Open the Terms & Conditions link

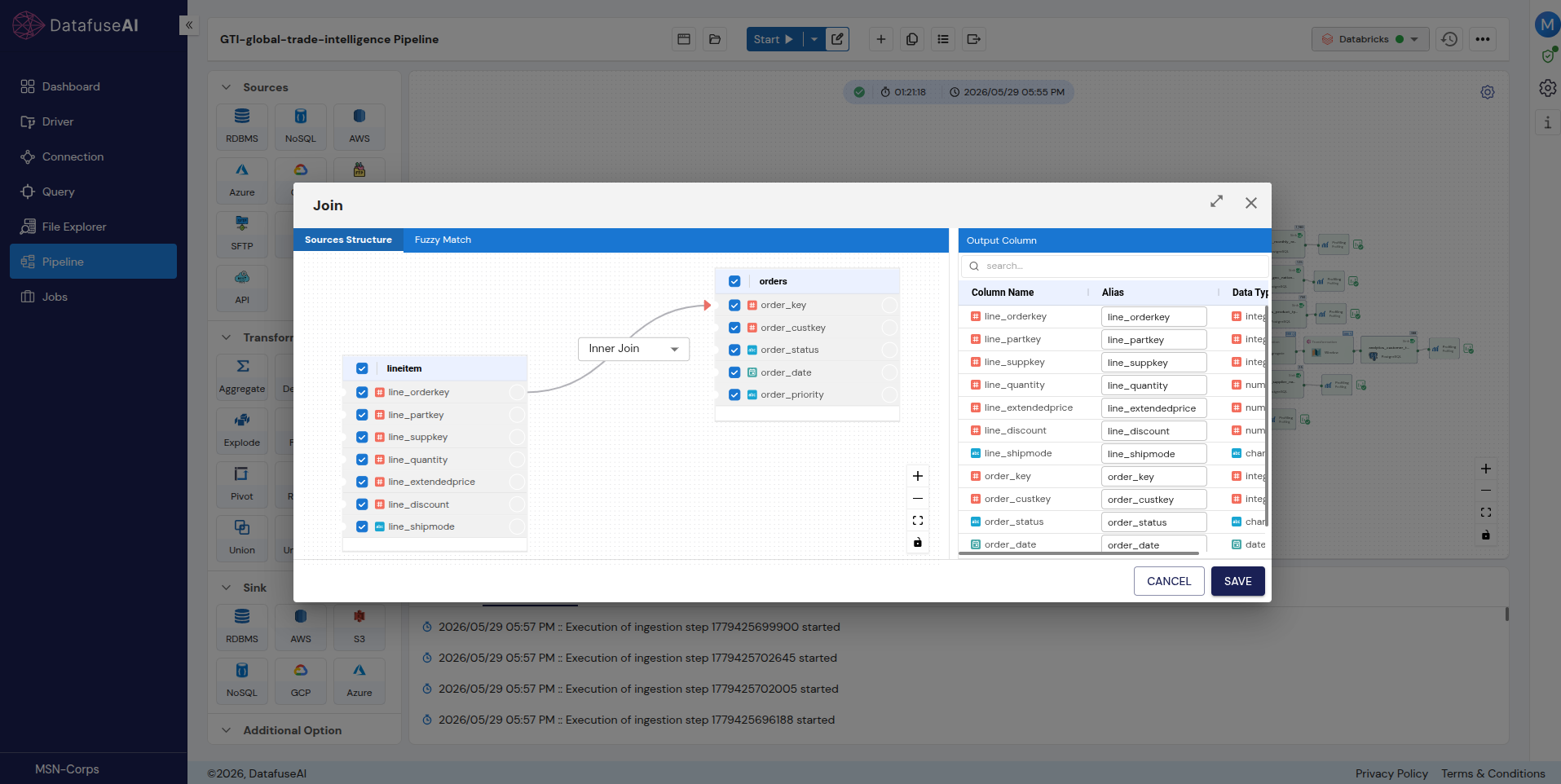coord(1493,773)
